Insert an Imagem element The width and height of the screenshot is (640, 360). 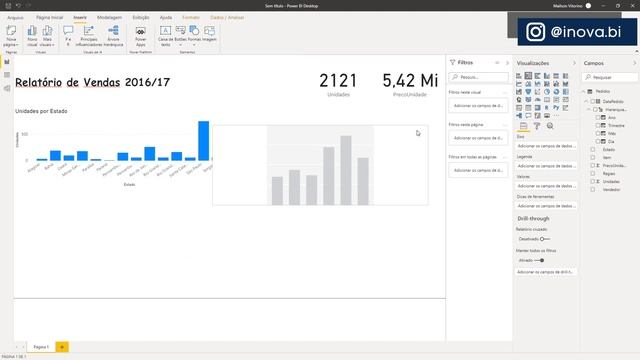209,34
